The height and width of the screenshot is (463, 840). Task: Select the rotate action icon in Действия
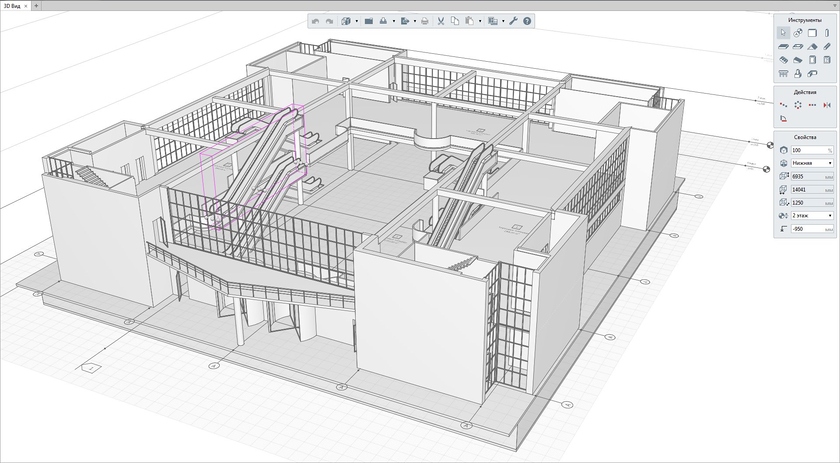pyautogui.click(x=797, y=104)
